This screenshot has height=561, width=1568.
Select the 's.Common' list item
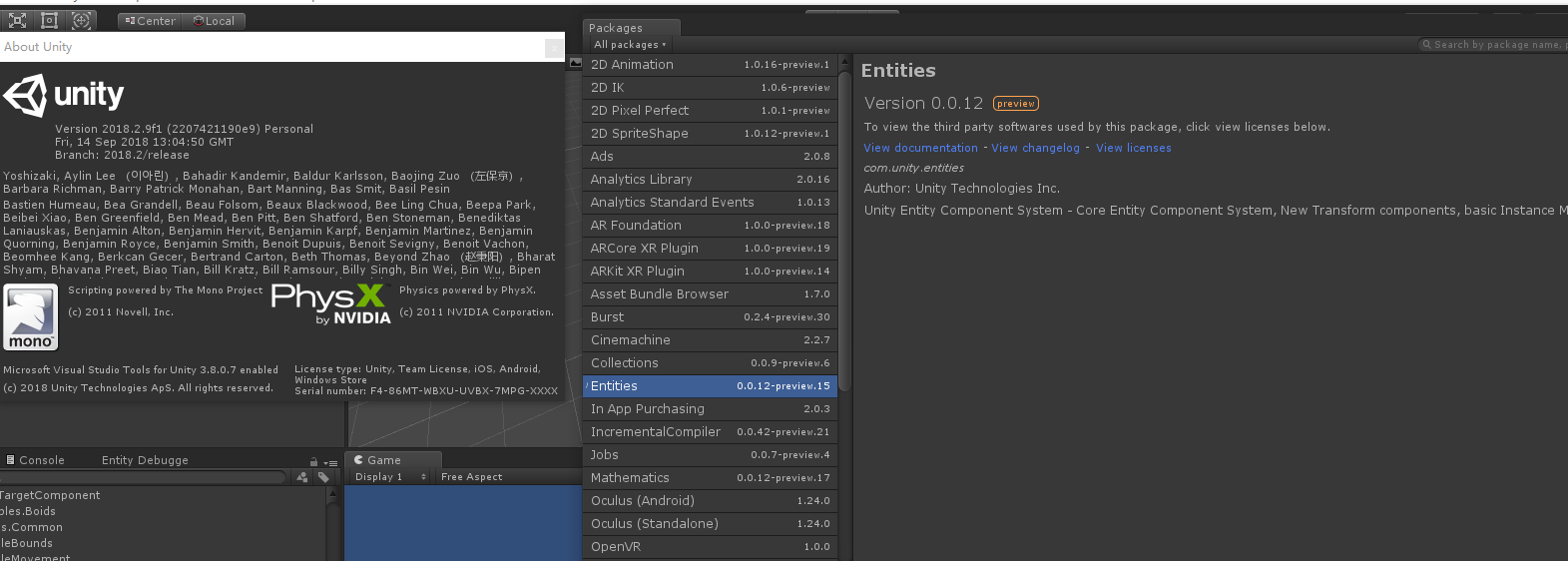click(x=31, y=527)
